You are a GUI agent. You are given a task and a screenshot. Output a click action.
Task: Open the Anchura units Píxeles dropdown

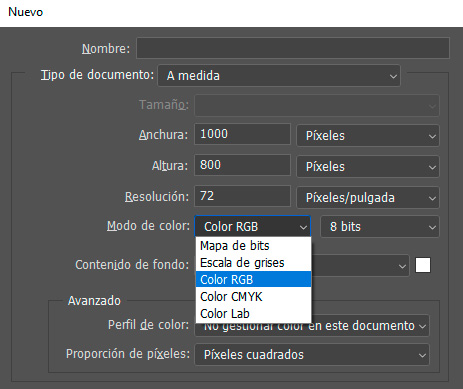tap(368, 136)
